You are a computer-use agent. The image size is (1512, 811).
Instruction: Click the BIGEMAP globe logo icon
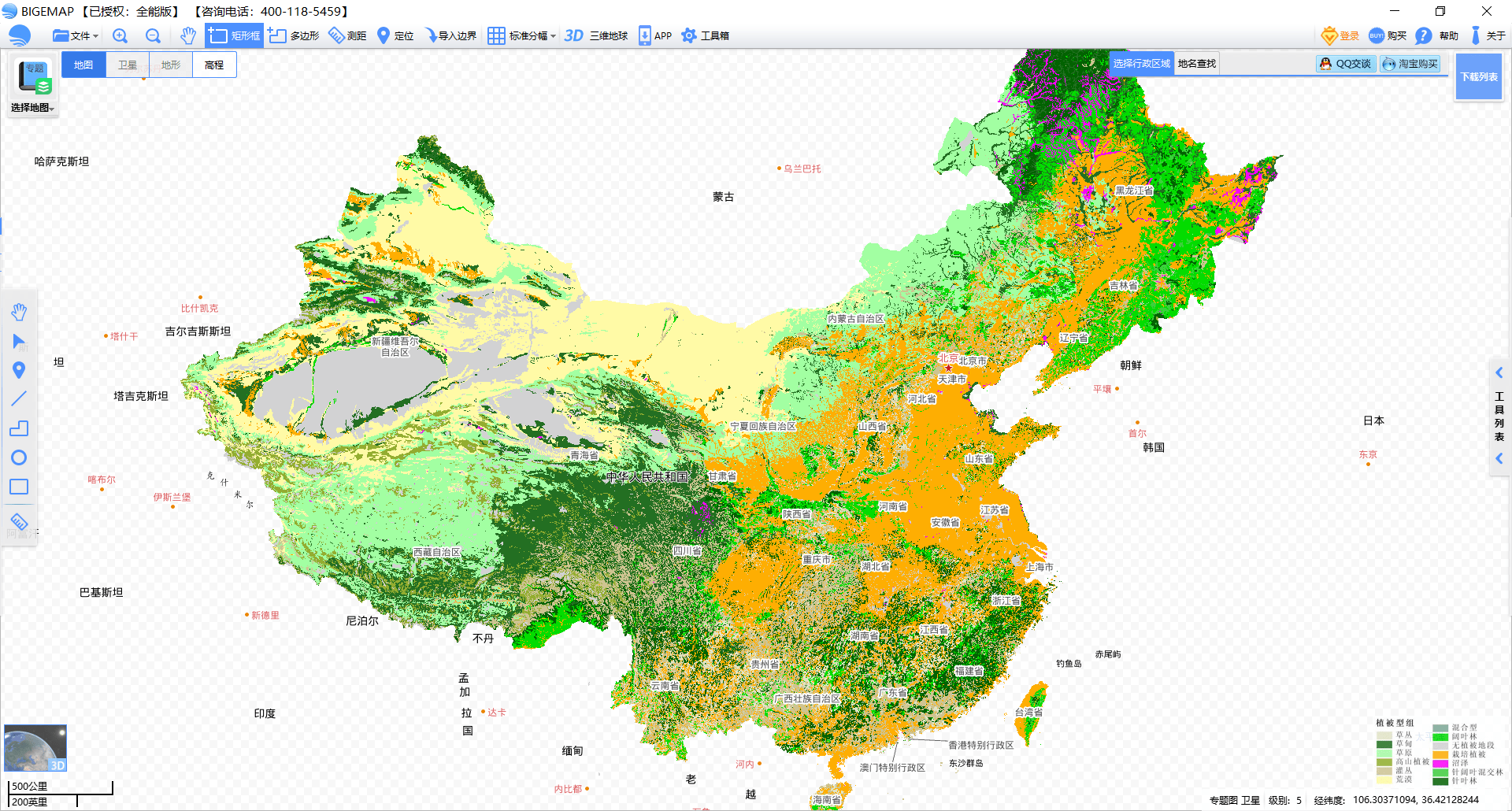pos(19,35)
